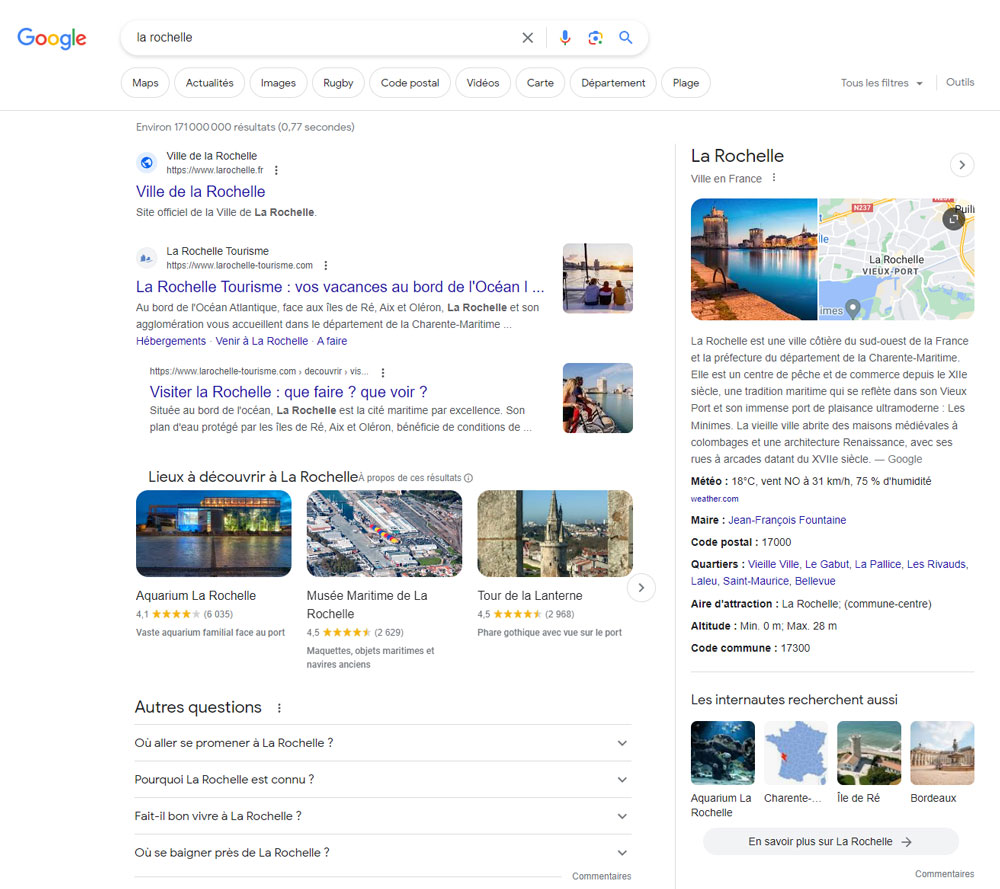The image size is (1000, 889).
Task: Open the Charente map related search thumbnail
Action: click(x=796, y=753)
